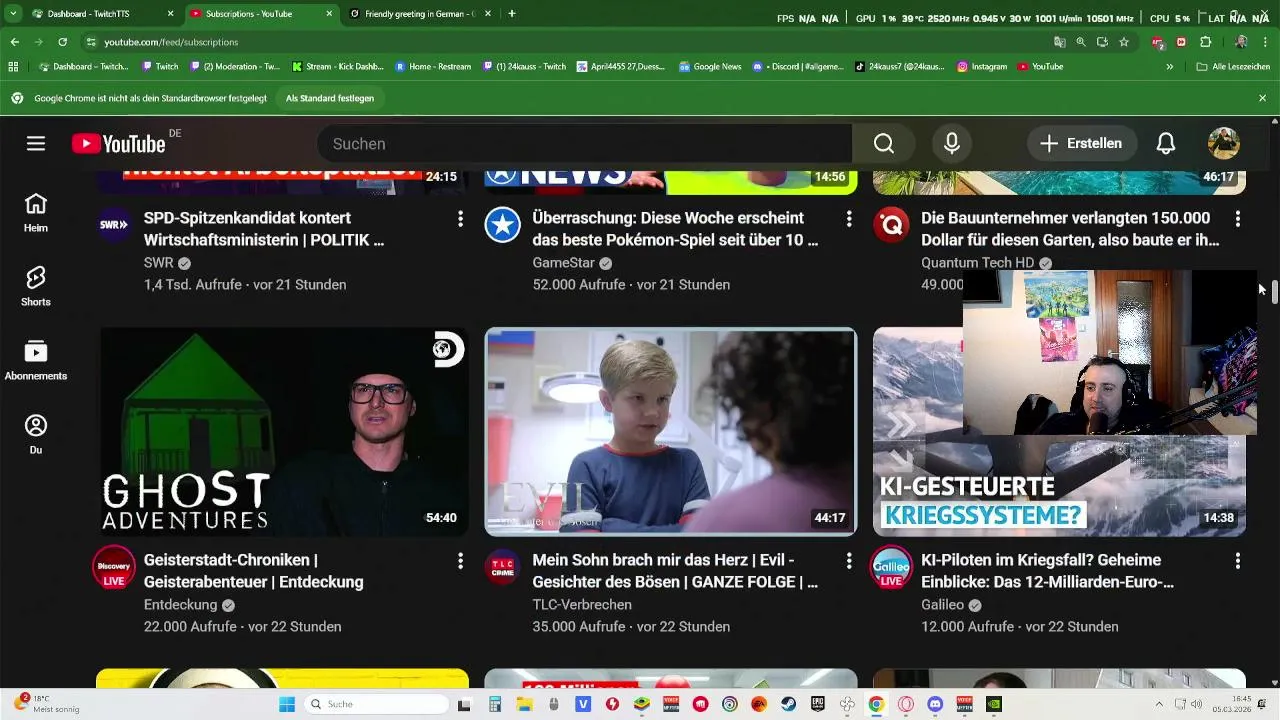Open Discovery live channel avatar
The height and width of the screenshot is (720, 1280).
coord(114,567)
